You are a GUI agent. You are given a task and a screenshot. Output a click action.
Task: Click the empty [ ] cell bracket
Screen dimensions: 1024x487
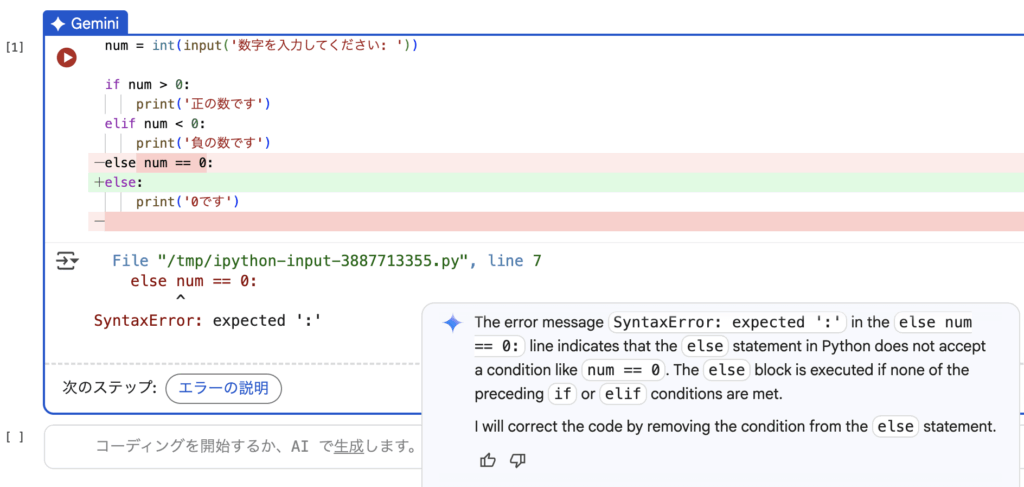point(14,437)
